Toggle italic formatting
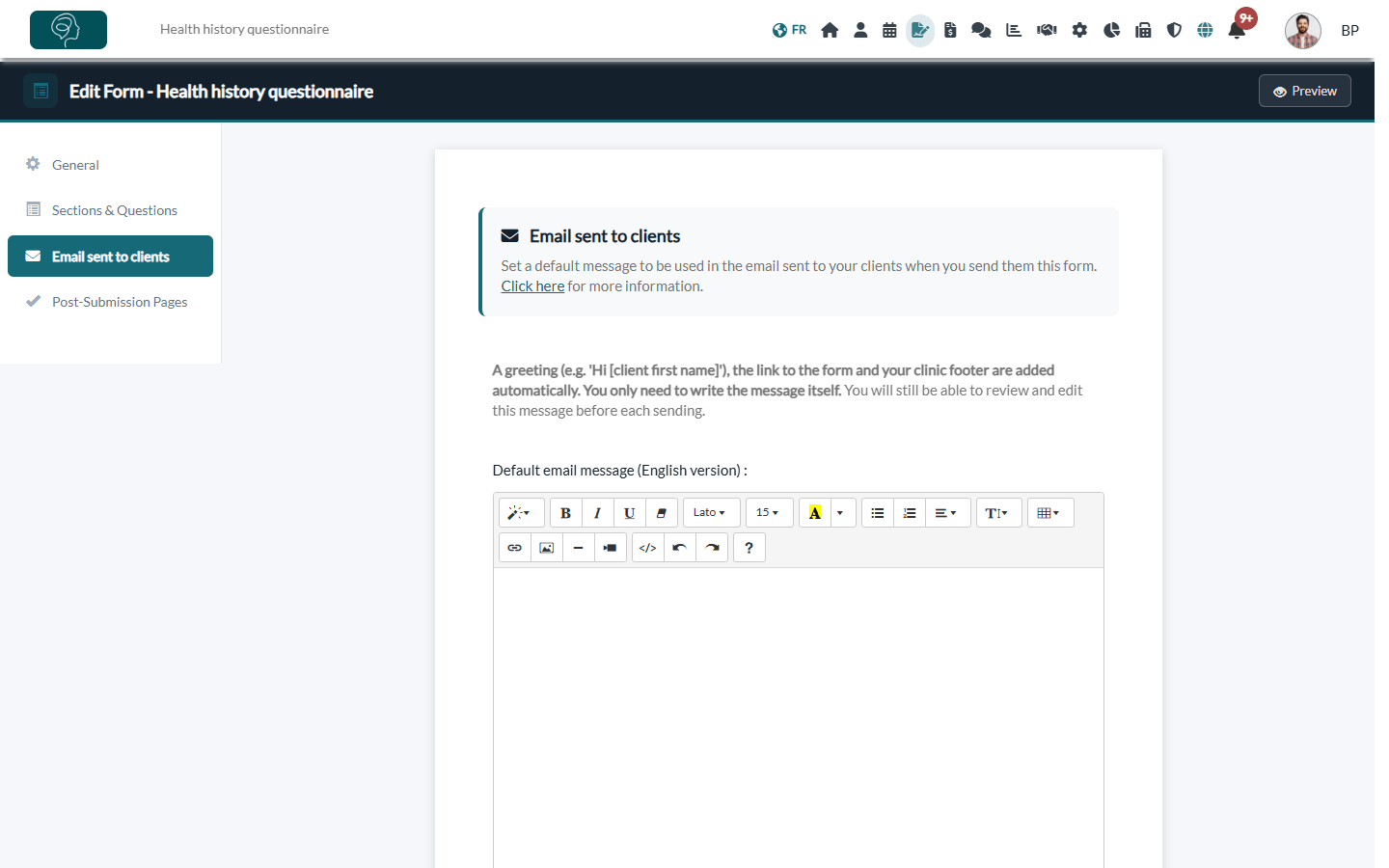This screenshot has width=1389, height=868. coord(598,513)
